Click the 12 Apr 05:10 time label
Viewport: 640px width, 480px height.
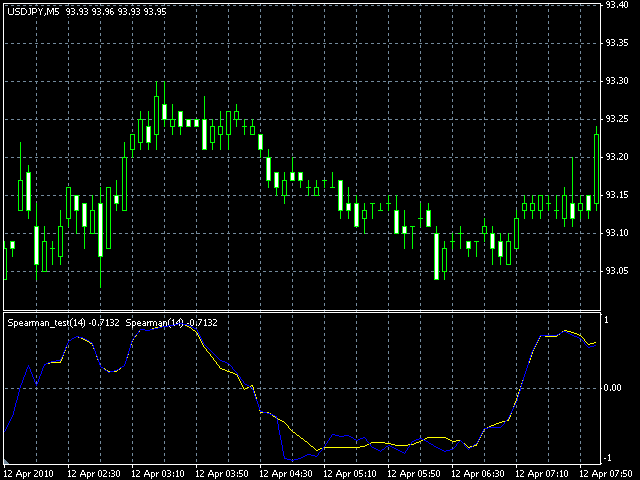coord(350,474)
